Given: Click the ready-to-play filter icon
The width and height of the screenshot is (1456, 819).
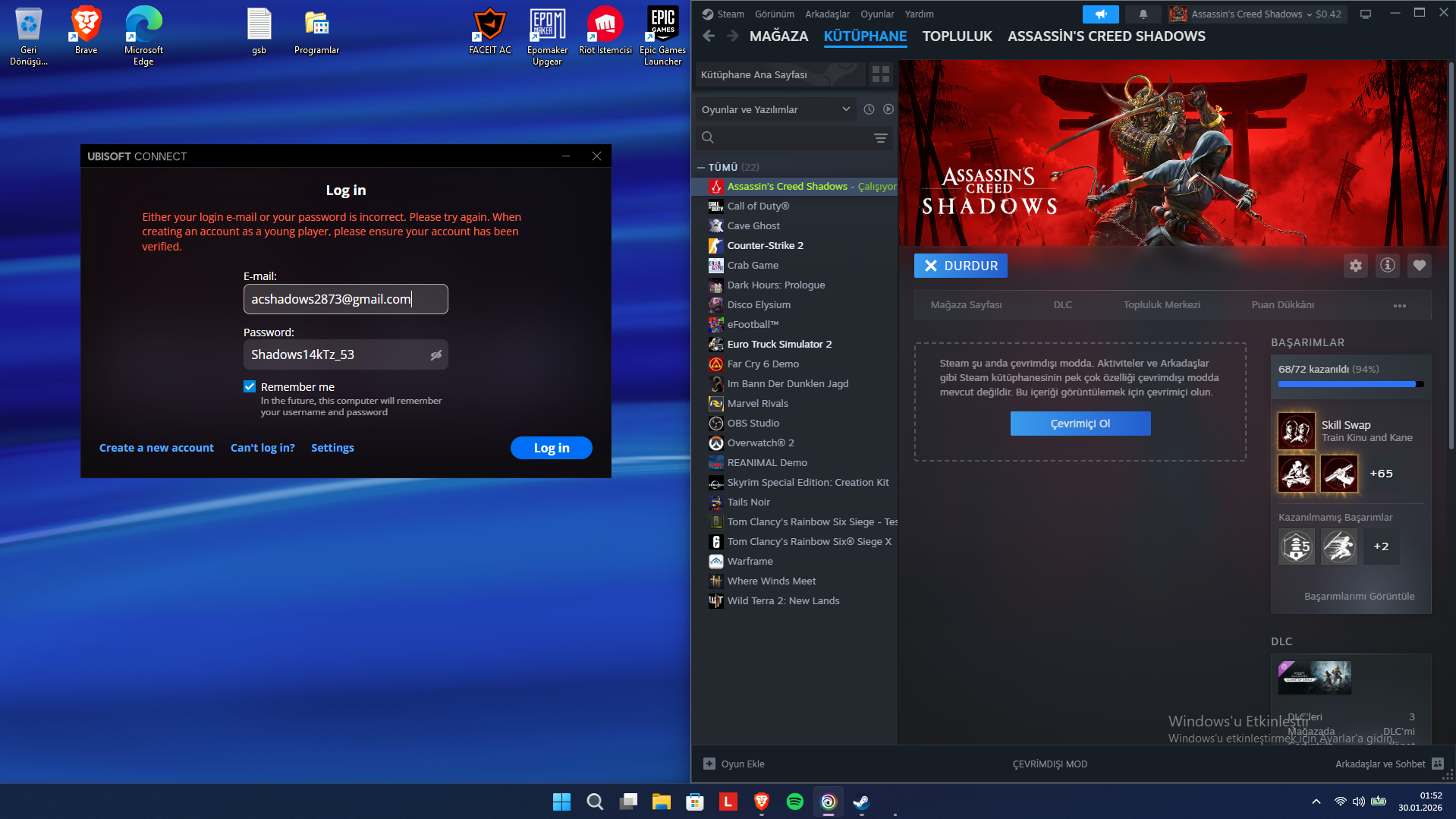Looking at the screenshot, I should click(888, 109).
